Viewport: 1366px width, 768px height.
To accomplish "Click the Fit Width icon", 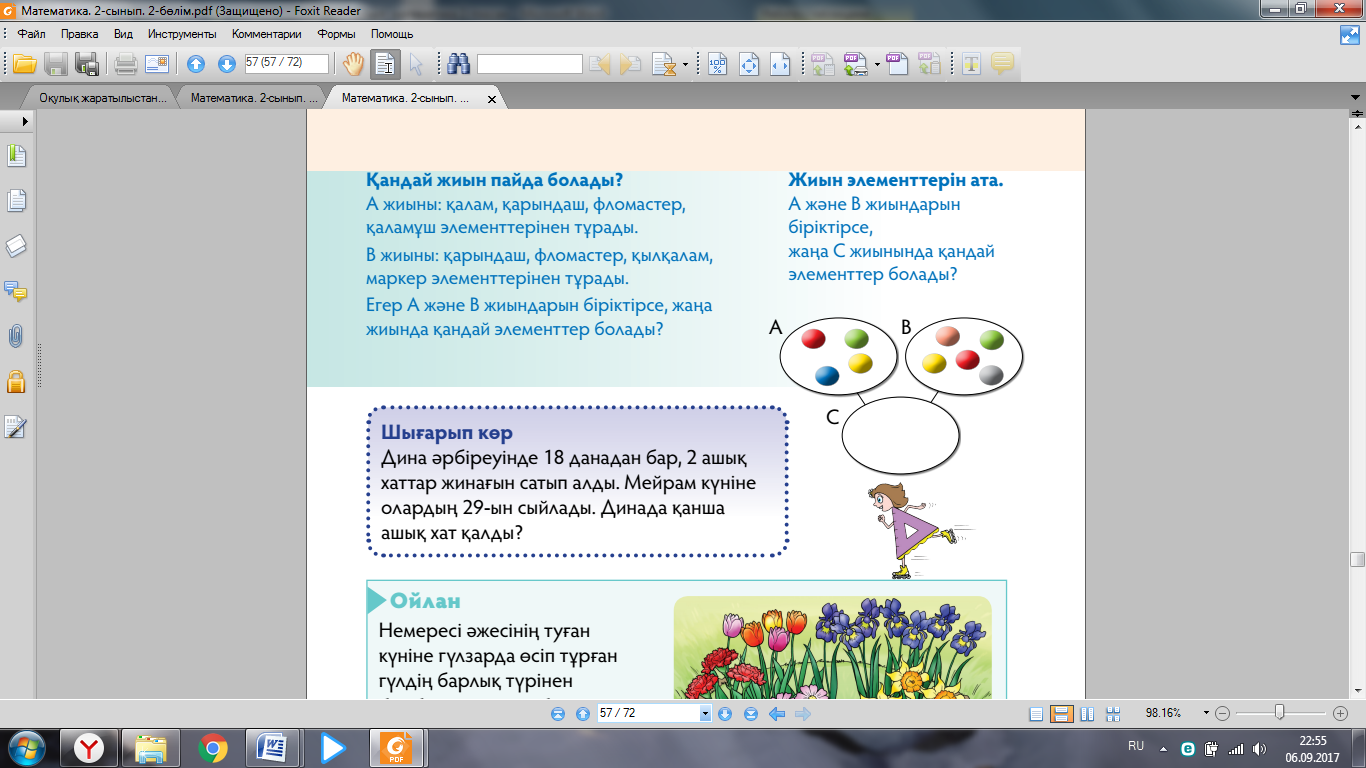I will (x=780, y=65).
